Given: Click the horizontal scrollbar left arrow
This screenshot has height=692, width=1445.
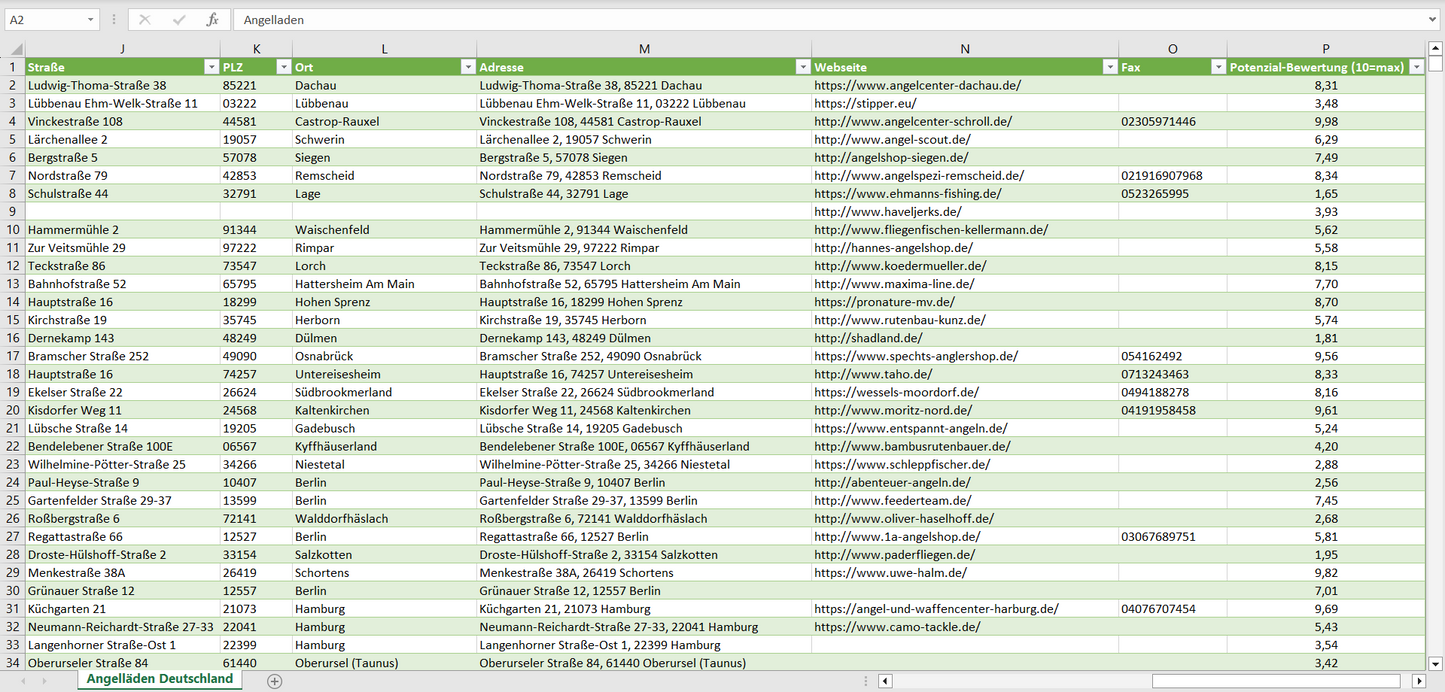Looking at the screenshot, I should 885,681.
